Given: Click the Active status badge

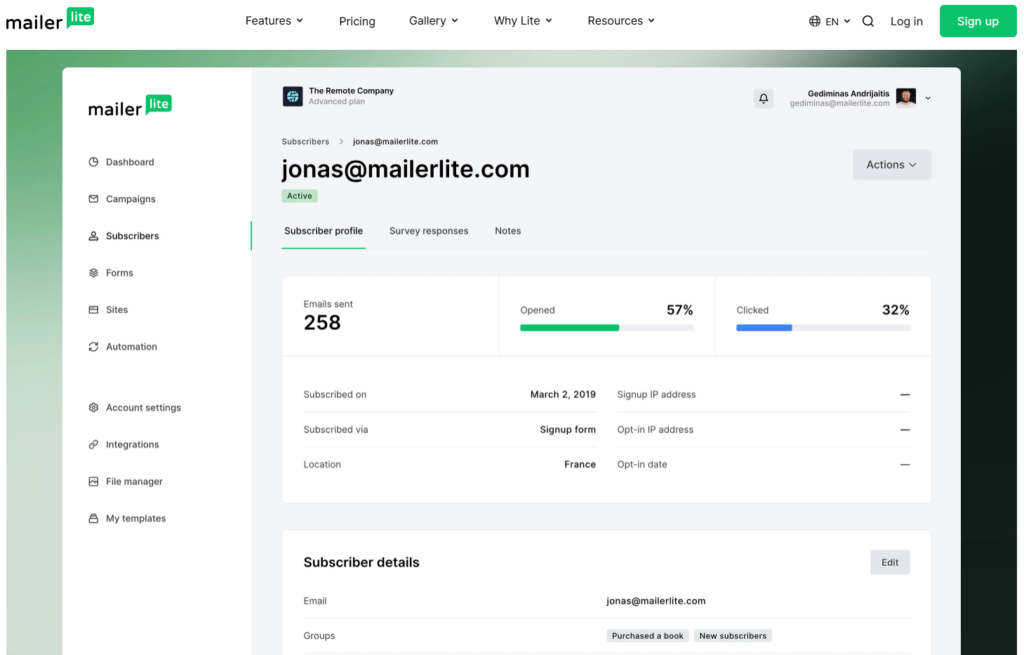Looking at the screenshot, I should [300, 196].
